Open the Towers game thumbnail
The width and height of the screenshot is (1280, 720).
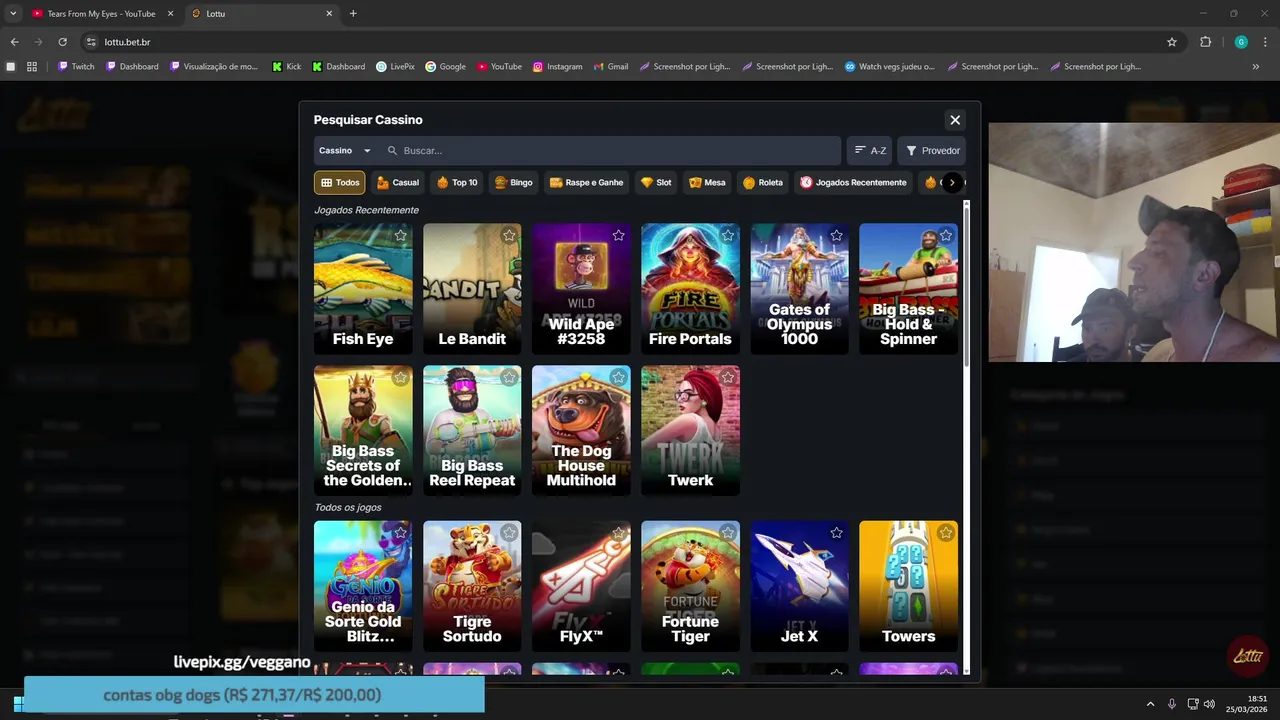pyautogui.click(x=908, y=586)
